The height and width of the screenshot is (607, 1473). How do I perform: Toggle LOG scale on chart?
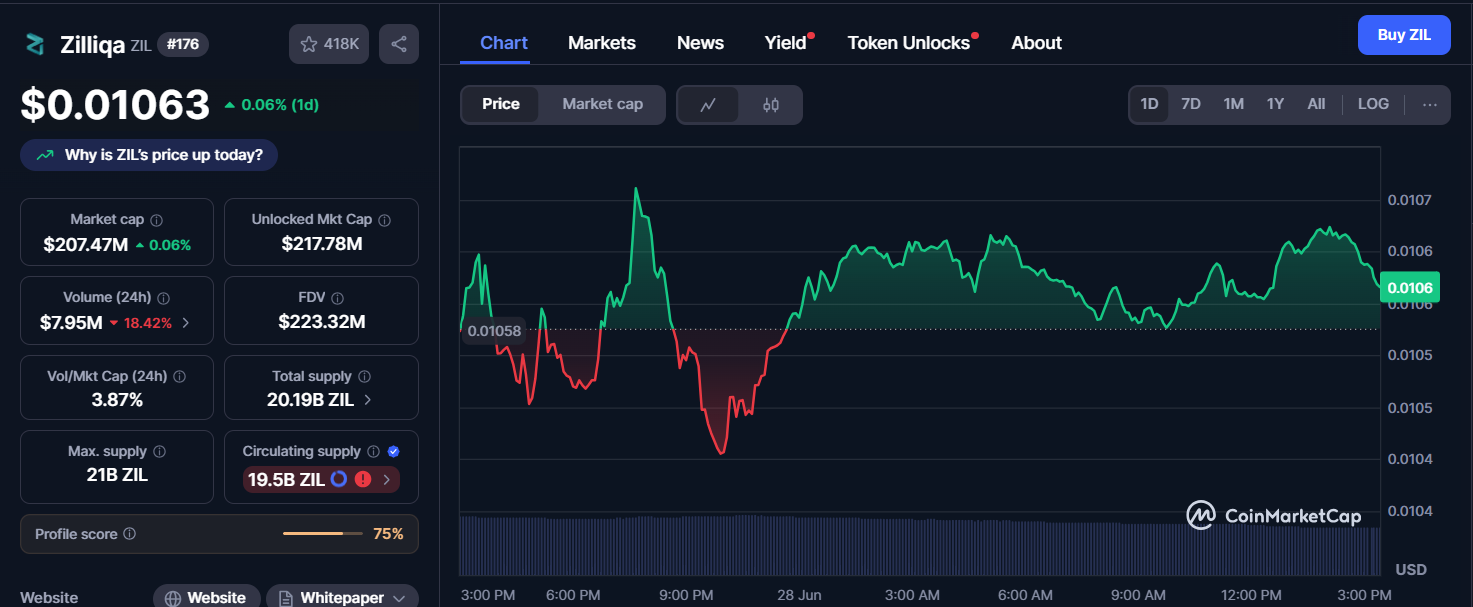click(1373, 104)
